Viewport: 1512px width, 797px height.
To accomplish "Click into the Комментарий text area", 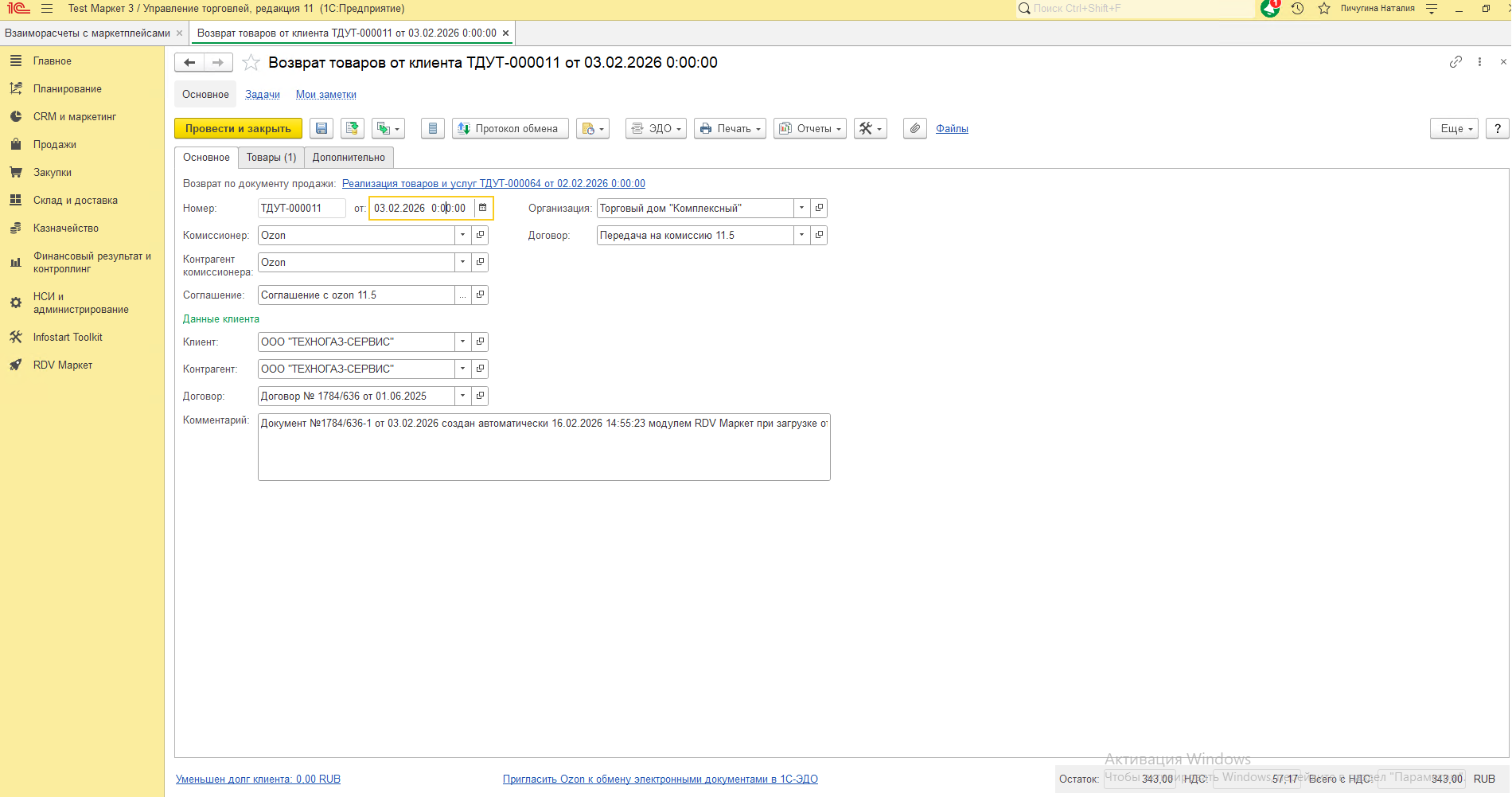I will pyautogui.click(x=544, y=447).
